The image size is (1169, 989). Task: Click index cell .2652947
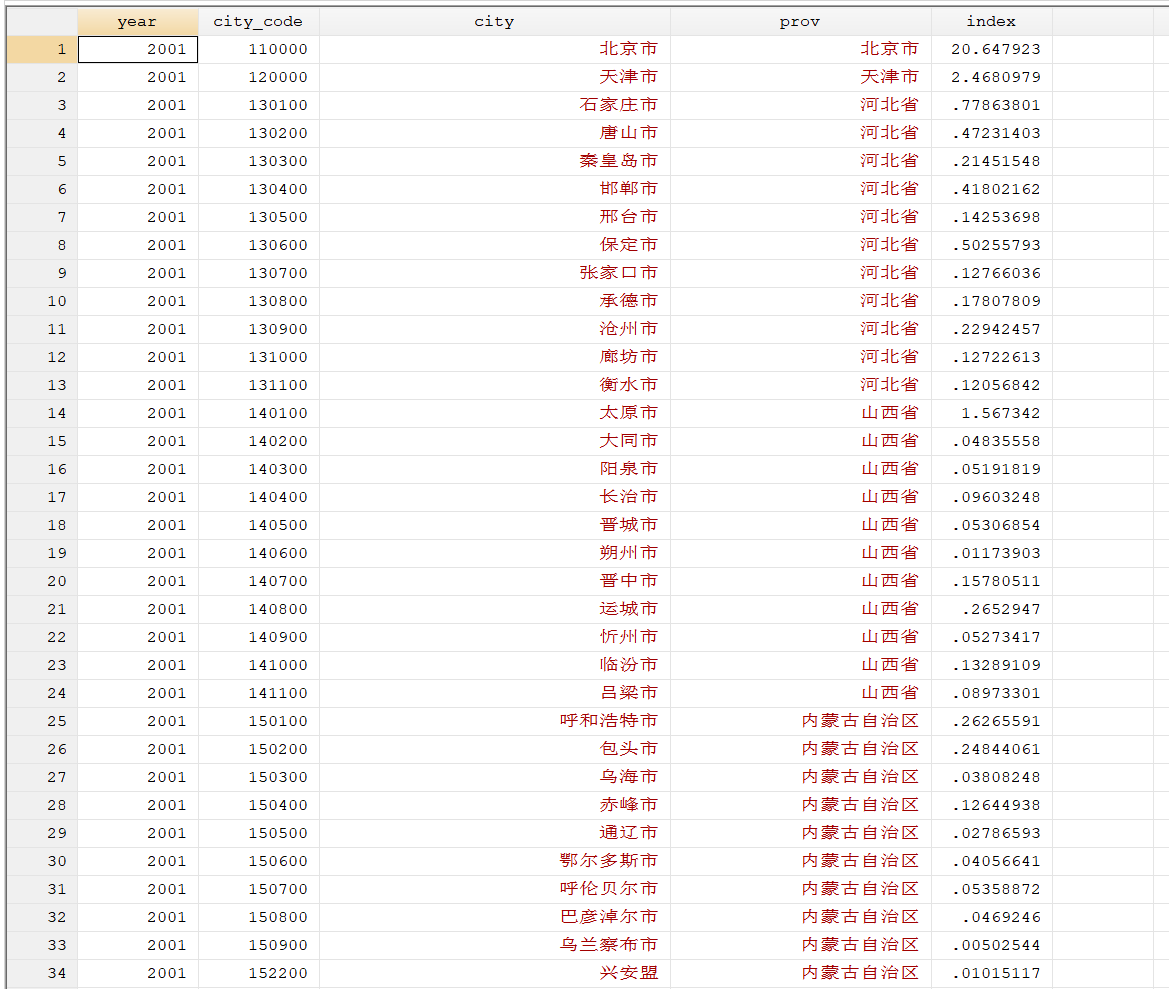click(x=992, y=609)
